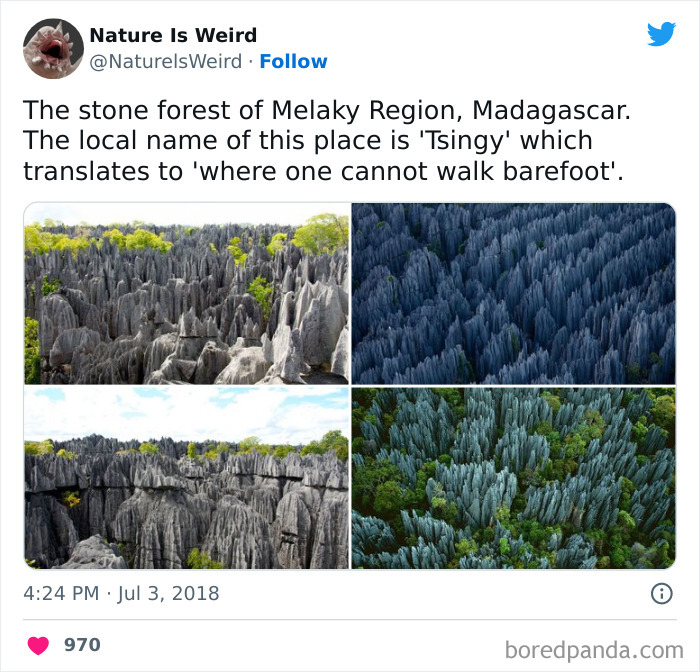Click 'where one cannot walk barefoot' text
The width and height of the screenshot is (700, 672).
(406, 171)
